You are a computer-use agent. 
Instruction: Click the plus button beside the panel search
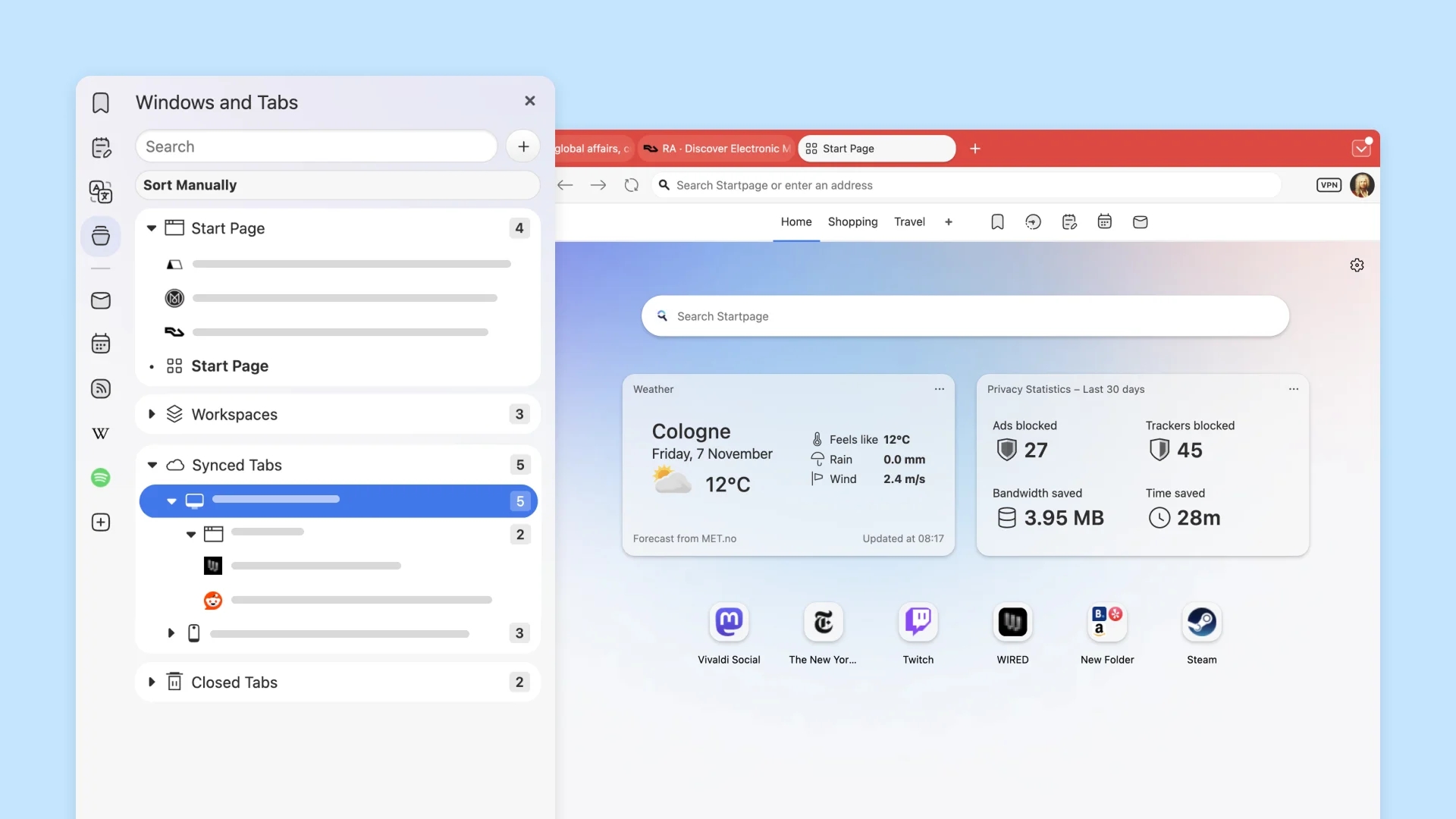[522, 146]
